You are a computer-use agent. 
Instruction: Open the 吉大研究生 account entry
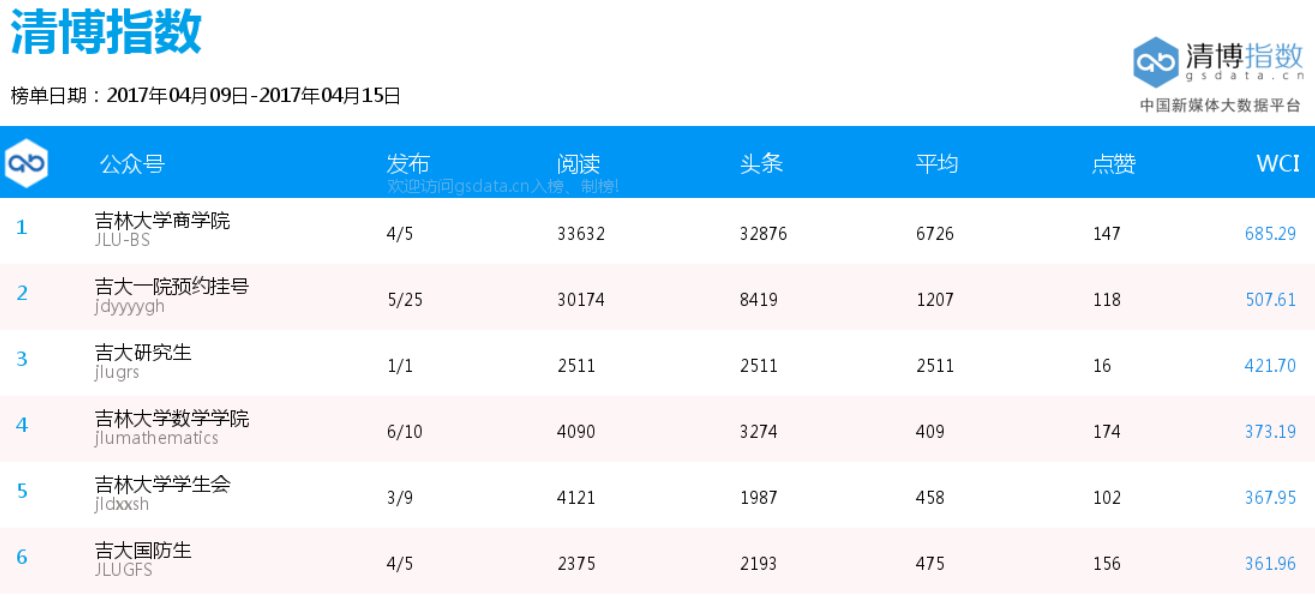pos(143,353)
